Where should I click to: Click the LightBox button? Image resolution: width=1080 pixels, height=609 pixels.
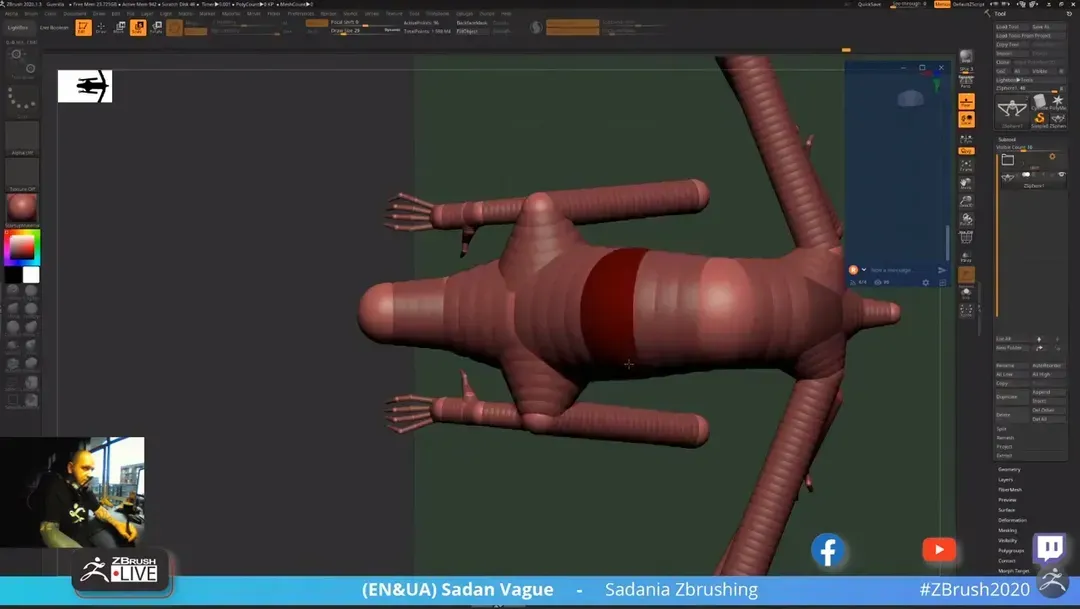[18, 28]
